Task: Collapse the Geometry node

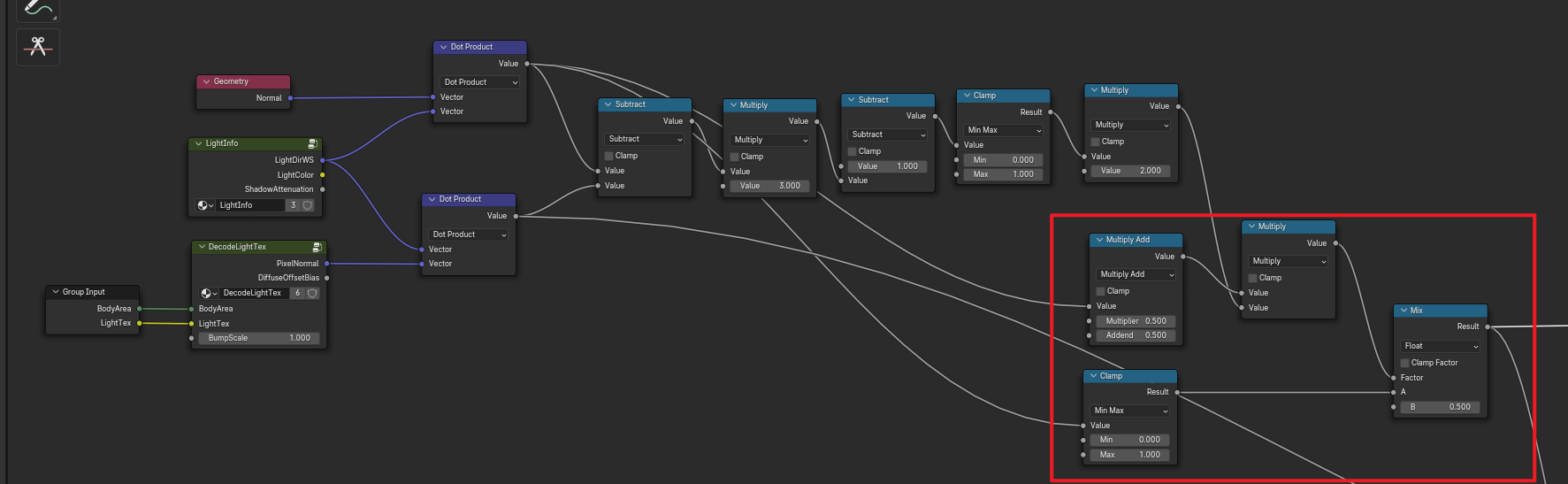Action: [207, 81]
